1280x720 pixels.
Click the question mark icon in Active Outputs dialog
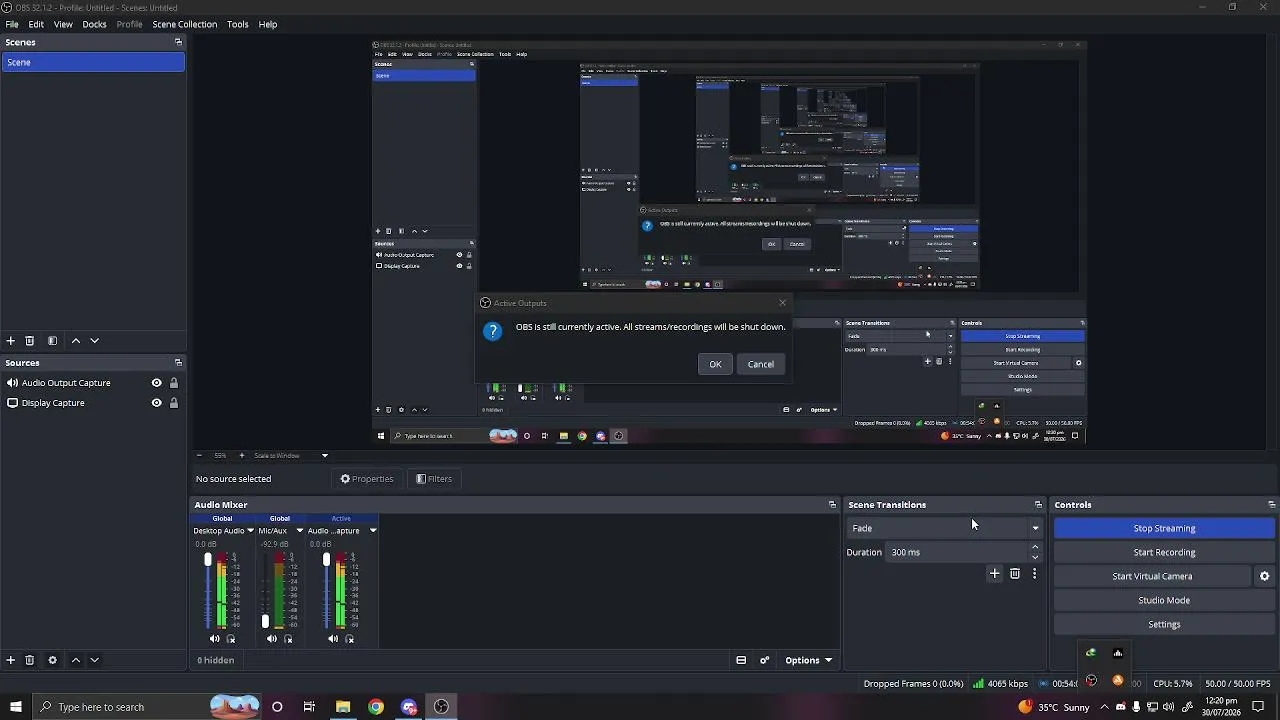[492, 332]
